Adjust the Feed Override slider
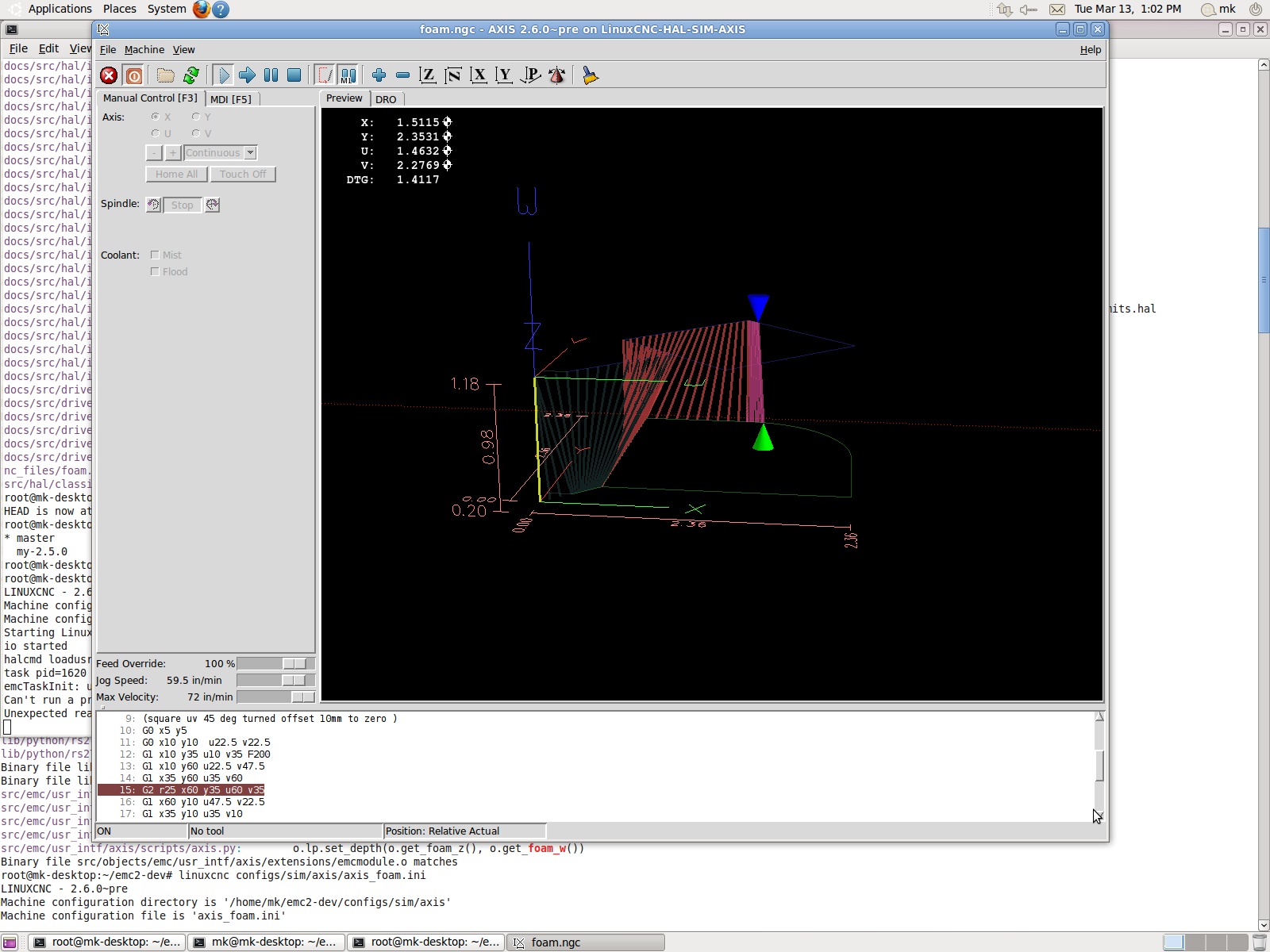Image resolution: width=1270 pixels, height=952 pixels. pos(294,663)
